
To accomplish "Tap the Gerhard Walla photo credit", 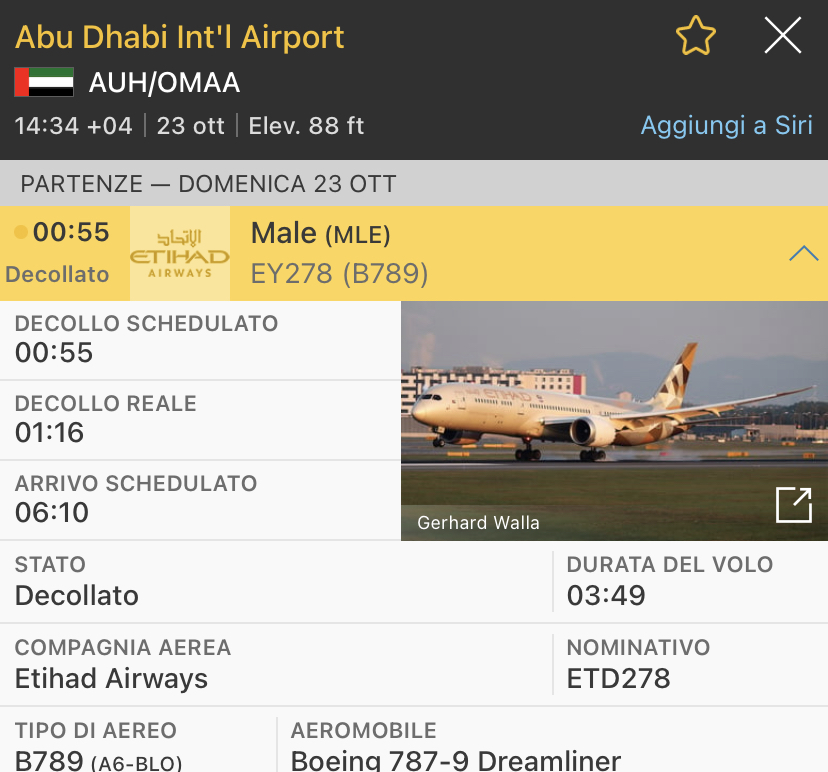I will tap(478, 522).
